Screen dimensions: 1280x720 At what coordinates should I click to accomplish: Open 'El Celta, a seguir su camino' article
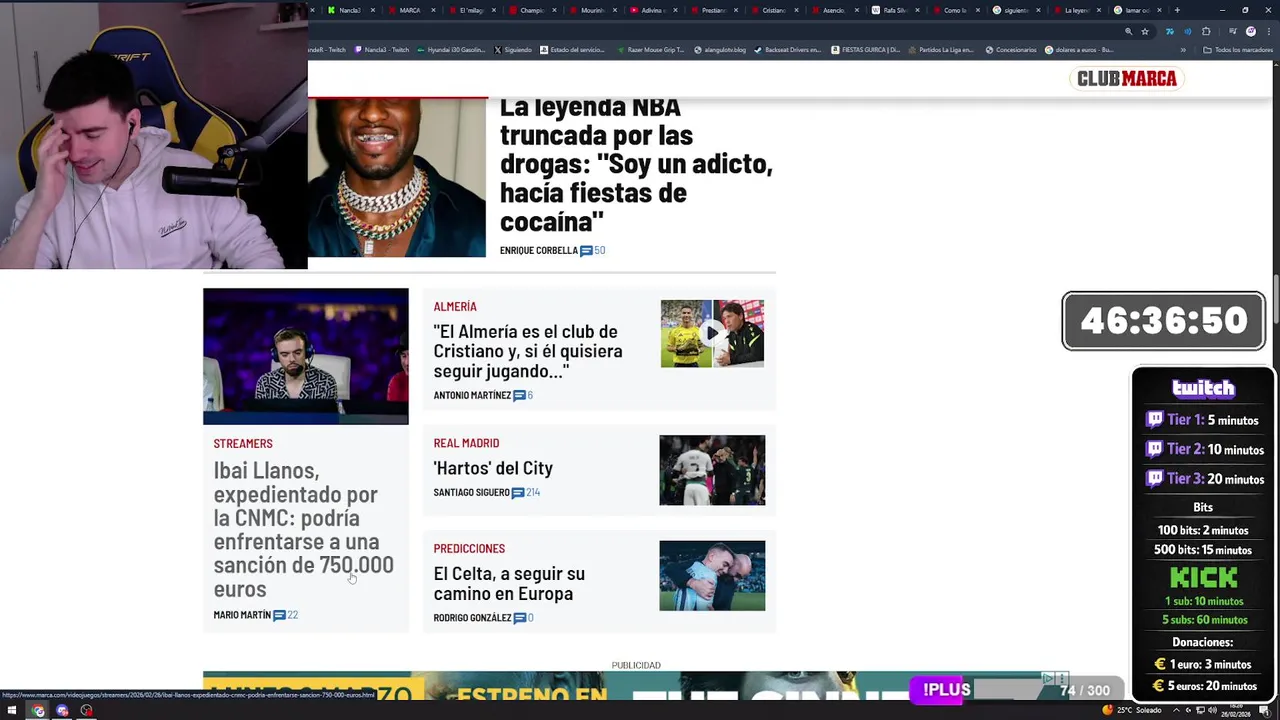tap(509, 583)
